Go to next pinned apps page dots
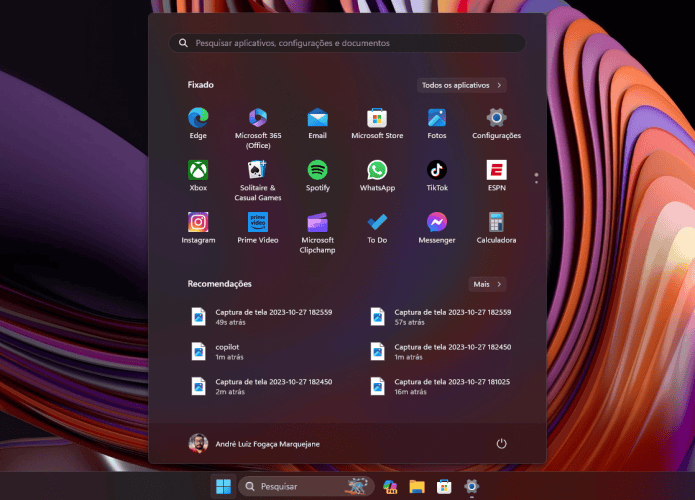The height and width of the screenshot is (500, 695). (536, 179)
